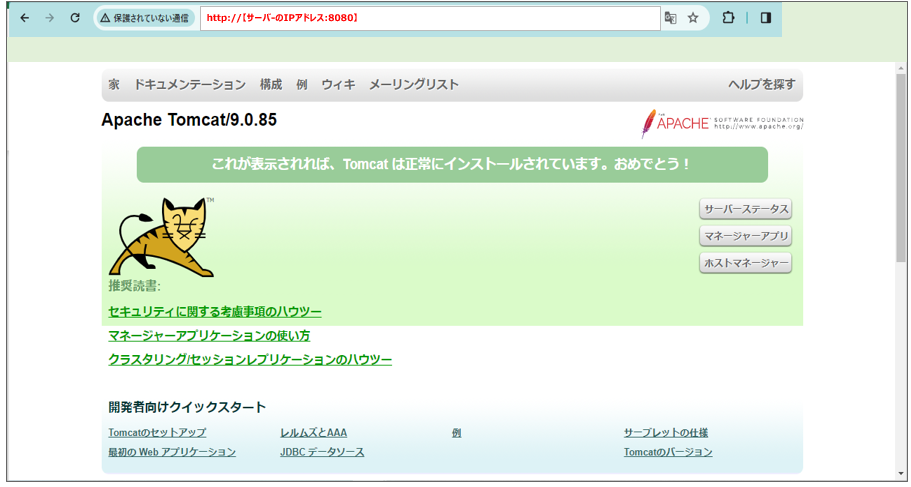Toggle the browser side panel icon
911x487 pixels.
click(x=766, y=18)
